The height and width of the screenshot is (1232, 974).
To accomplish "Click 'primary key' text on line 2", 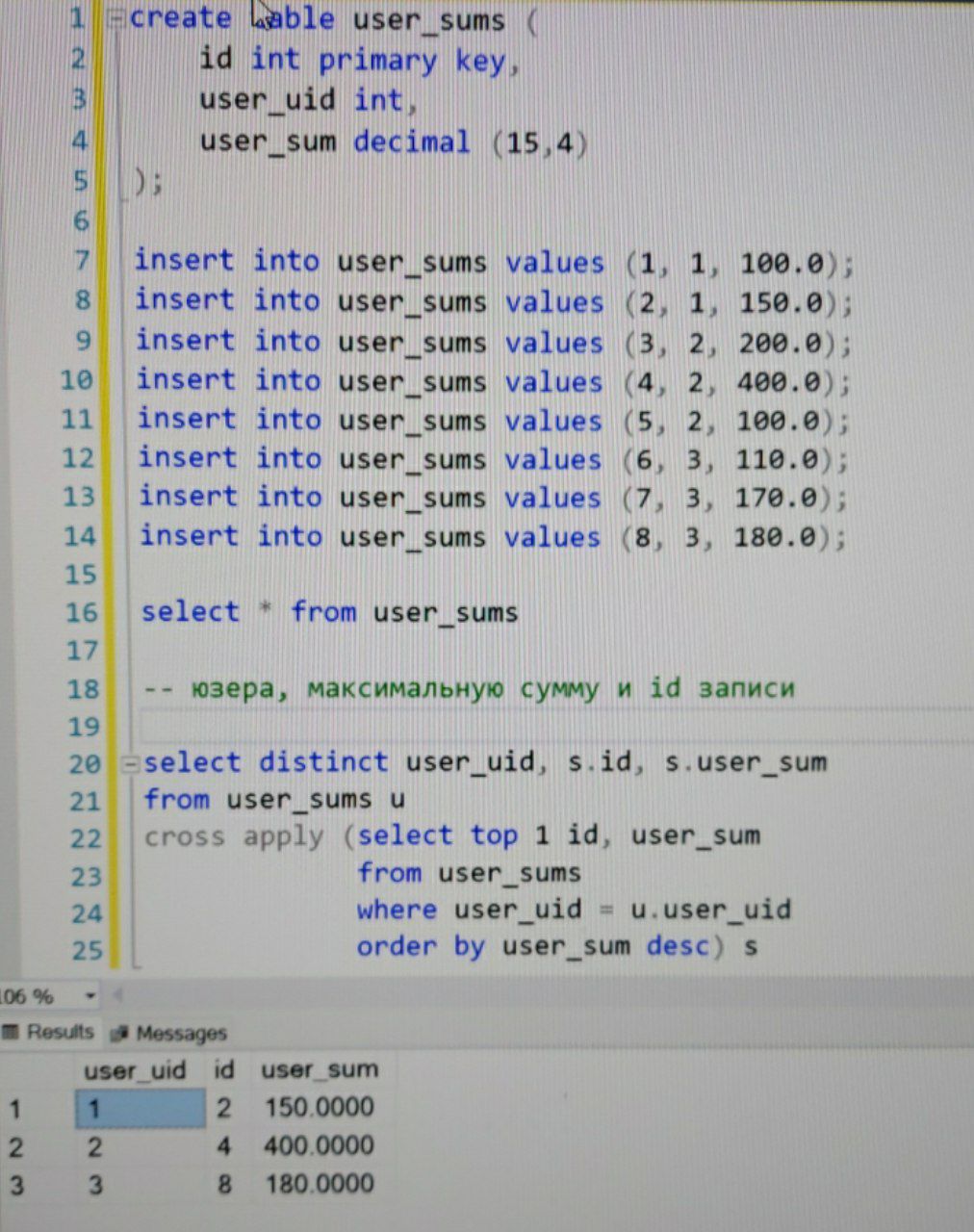I will (x=413, y=62).
